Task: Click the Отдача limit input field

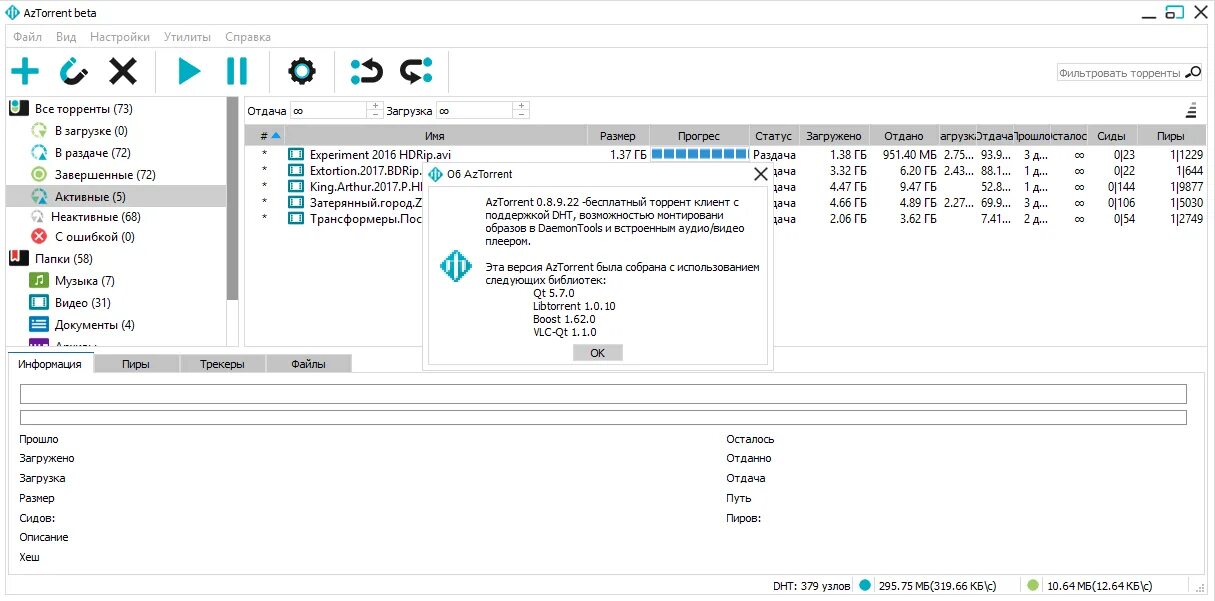Action: [329, 110]
